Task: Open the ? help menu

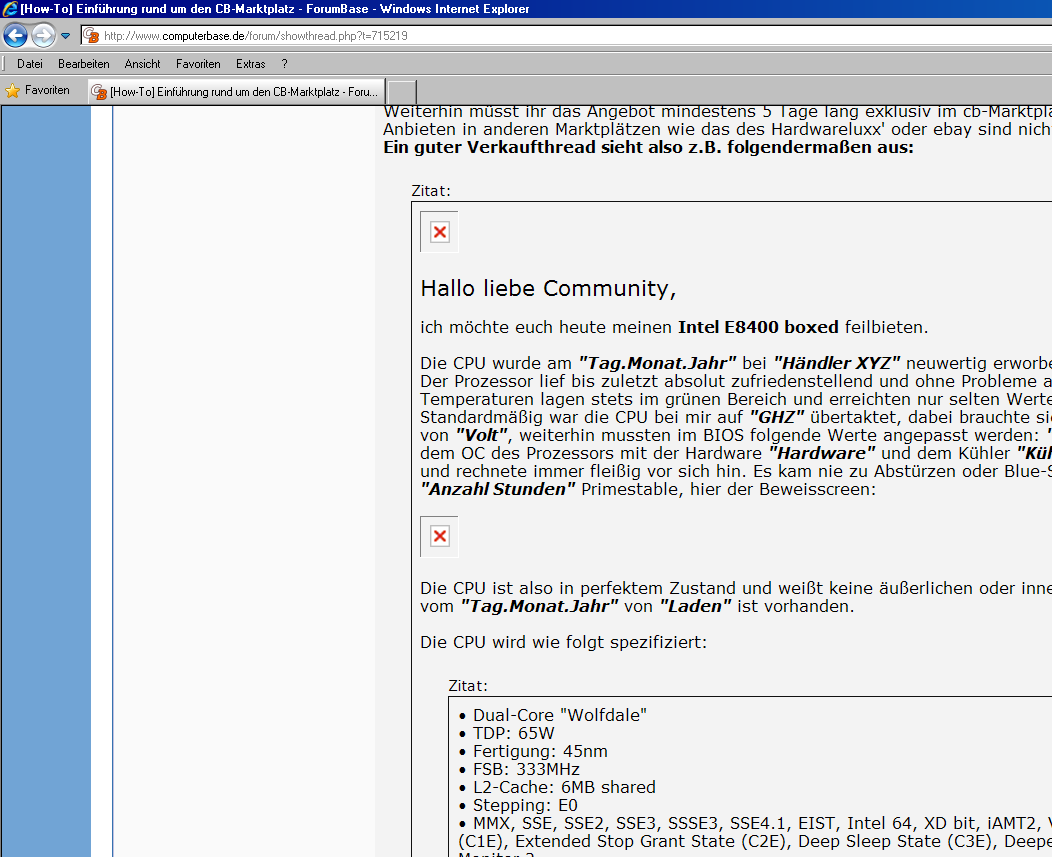Action: point(284,64)
